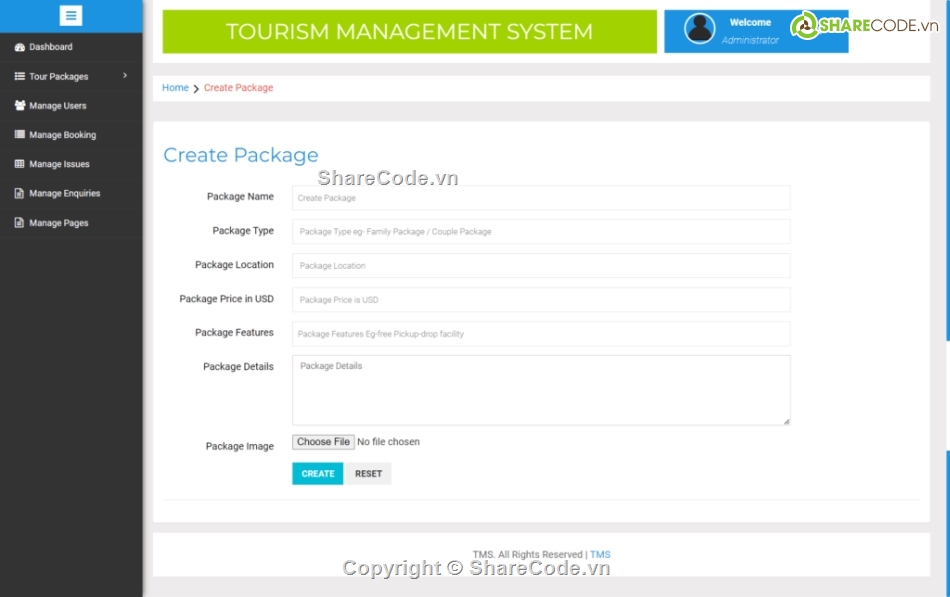Click the Create Package breadcrumb
The height and width of the screenshot is (597, 950).
[x=239, y=88]
